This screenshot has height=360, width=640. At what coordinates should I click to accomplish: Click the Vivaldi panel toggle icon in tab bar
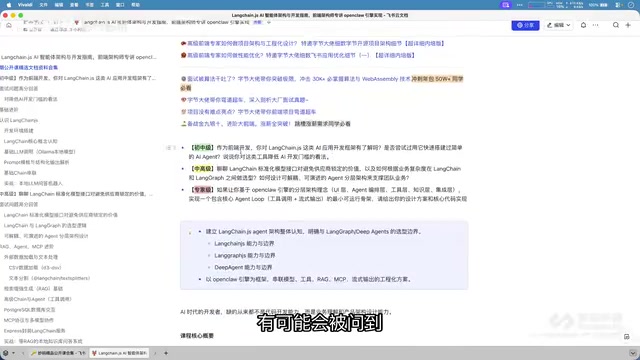click(5, 353)
